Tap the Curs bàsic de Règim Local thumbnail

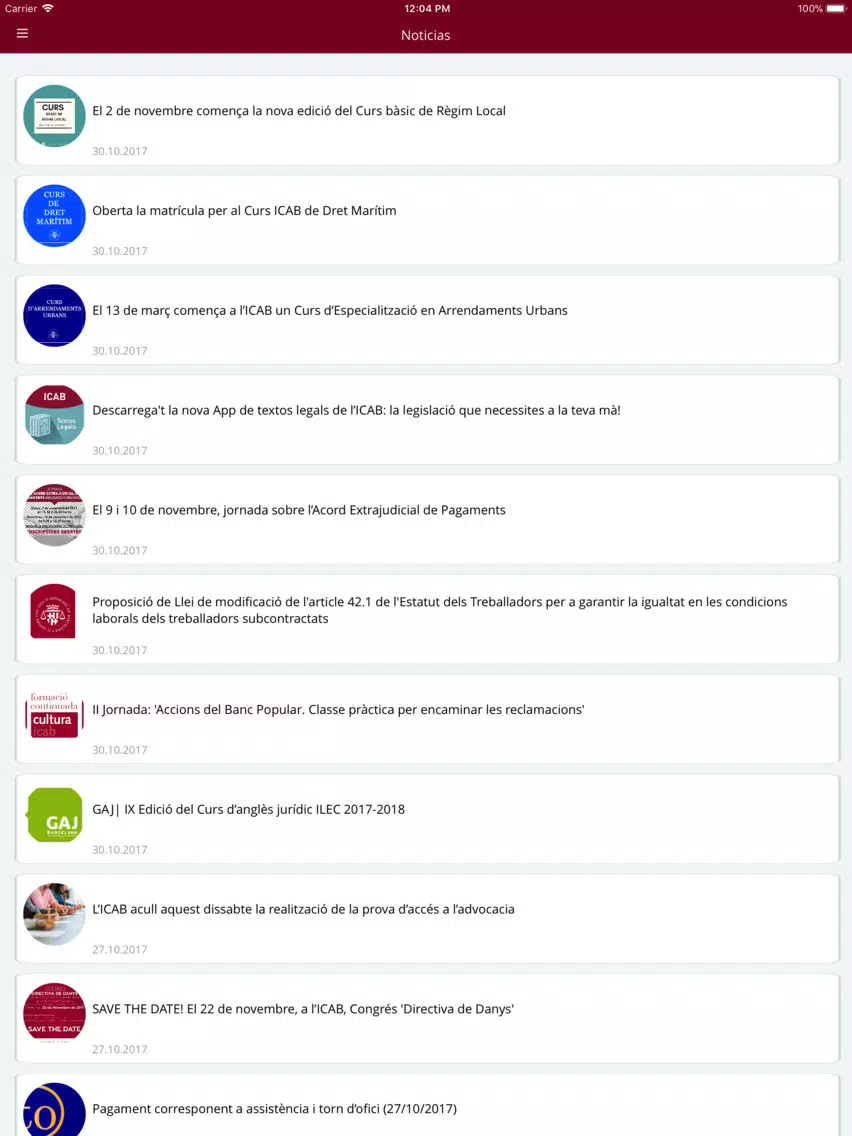[x=54, y=116]
